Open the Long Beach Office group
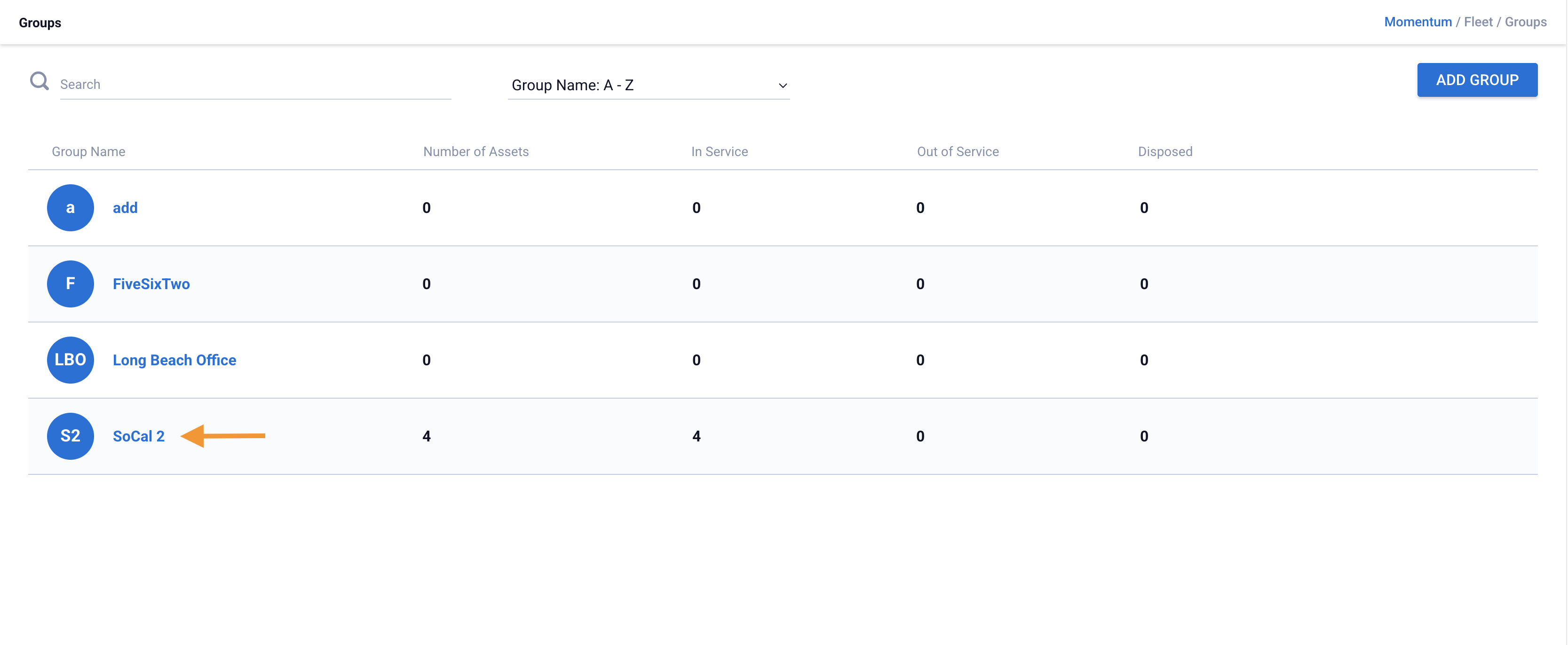1568x645 pixels. coord(174,360)
